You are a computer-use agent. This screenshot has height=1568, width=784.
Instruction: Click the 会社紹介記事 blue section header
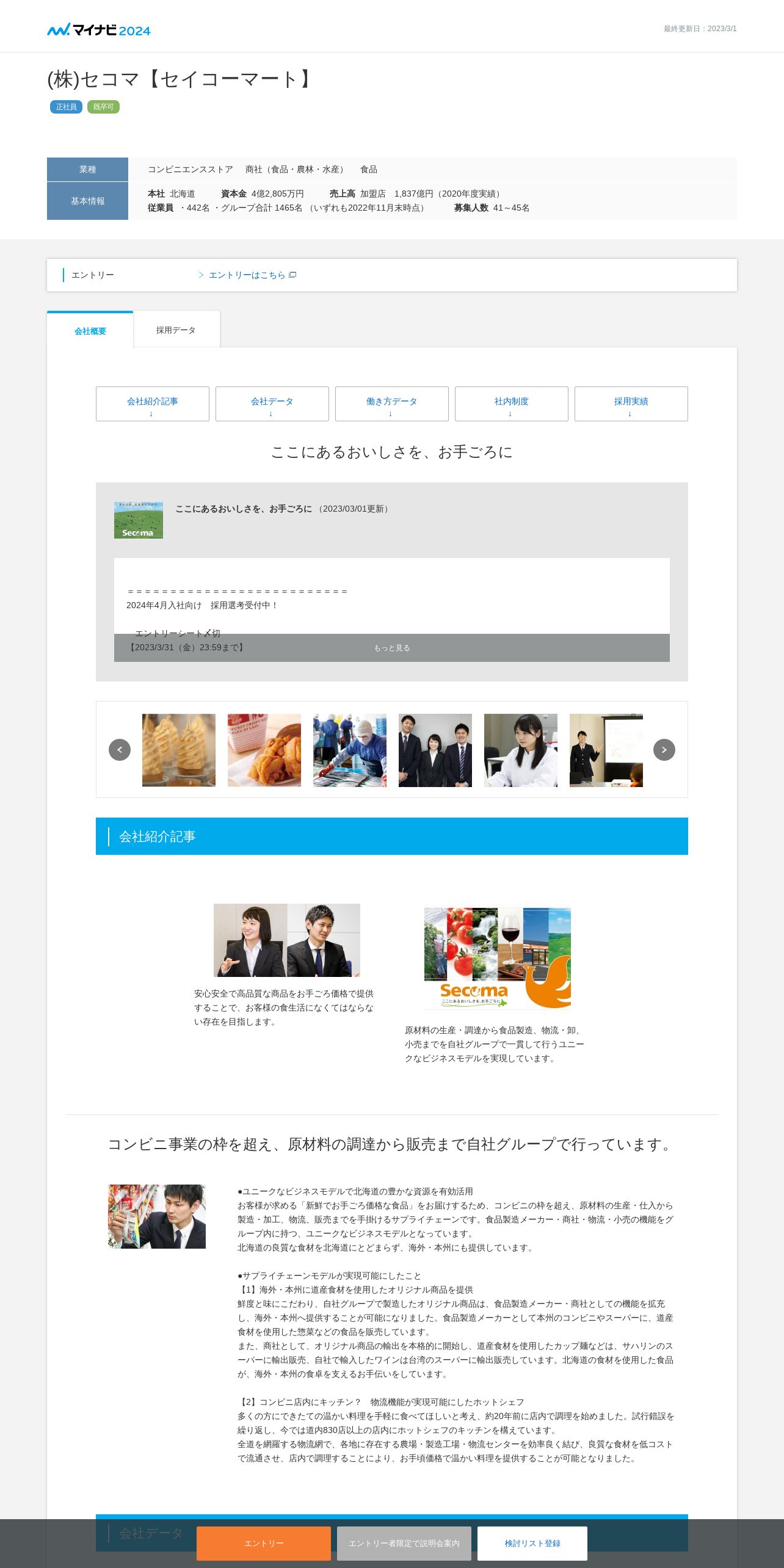coord(392,837)
